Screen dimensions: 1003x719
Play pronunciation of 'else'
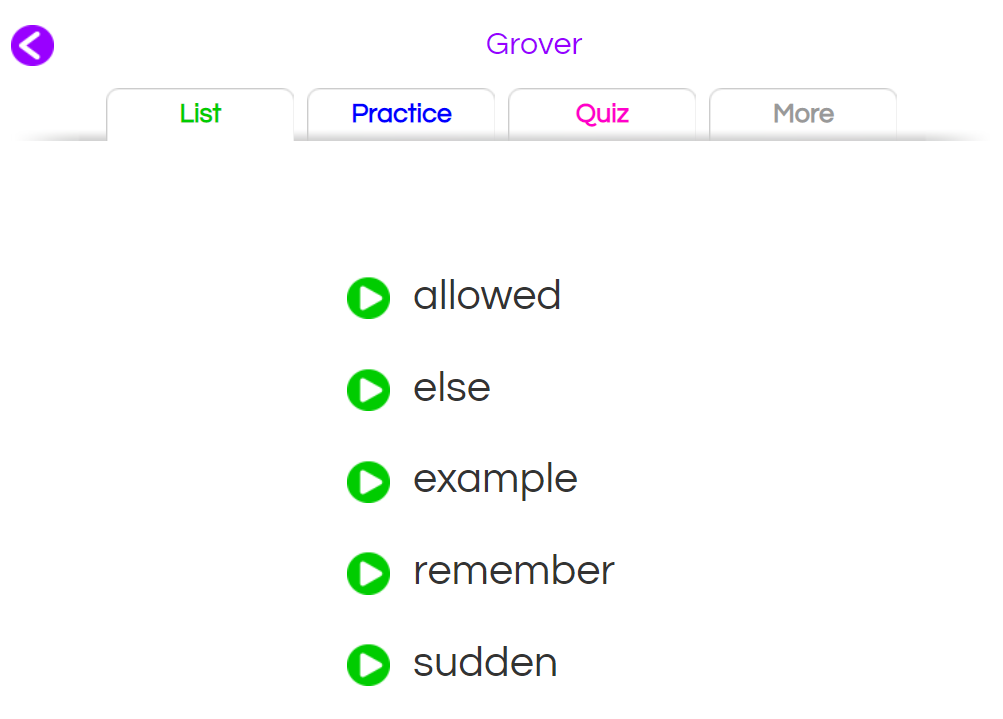[x=368, y=390]
